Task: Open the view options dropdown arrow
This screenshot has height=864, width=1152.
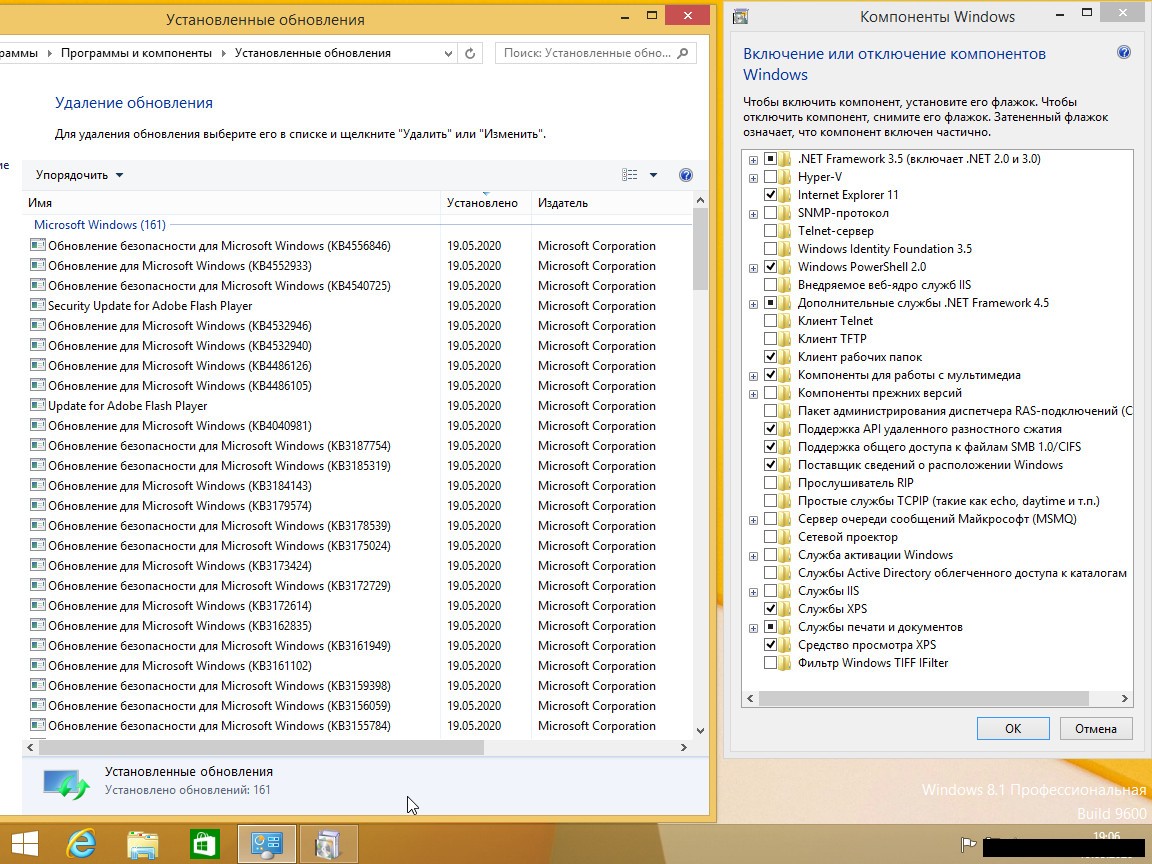Action: tap(653, 175)
